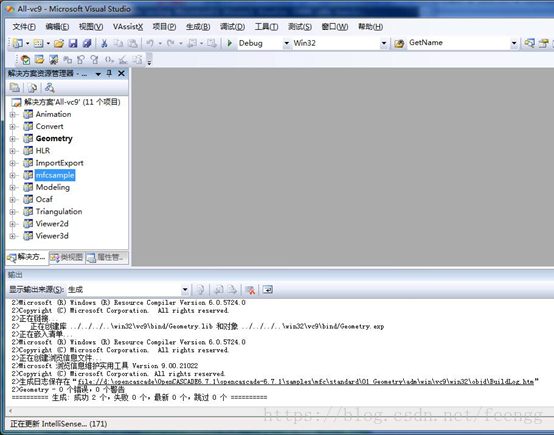Expand the Geometry project node
The width and height of the screenshot is (554, 435).
13,139
